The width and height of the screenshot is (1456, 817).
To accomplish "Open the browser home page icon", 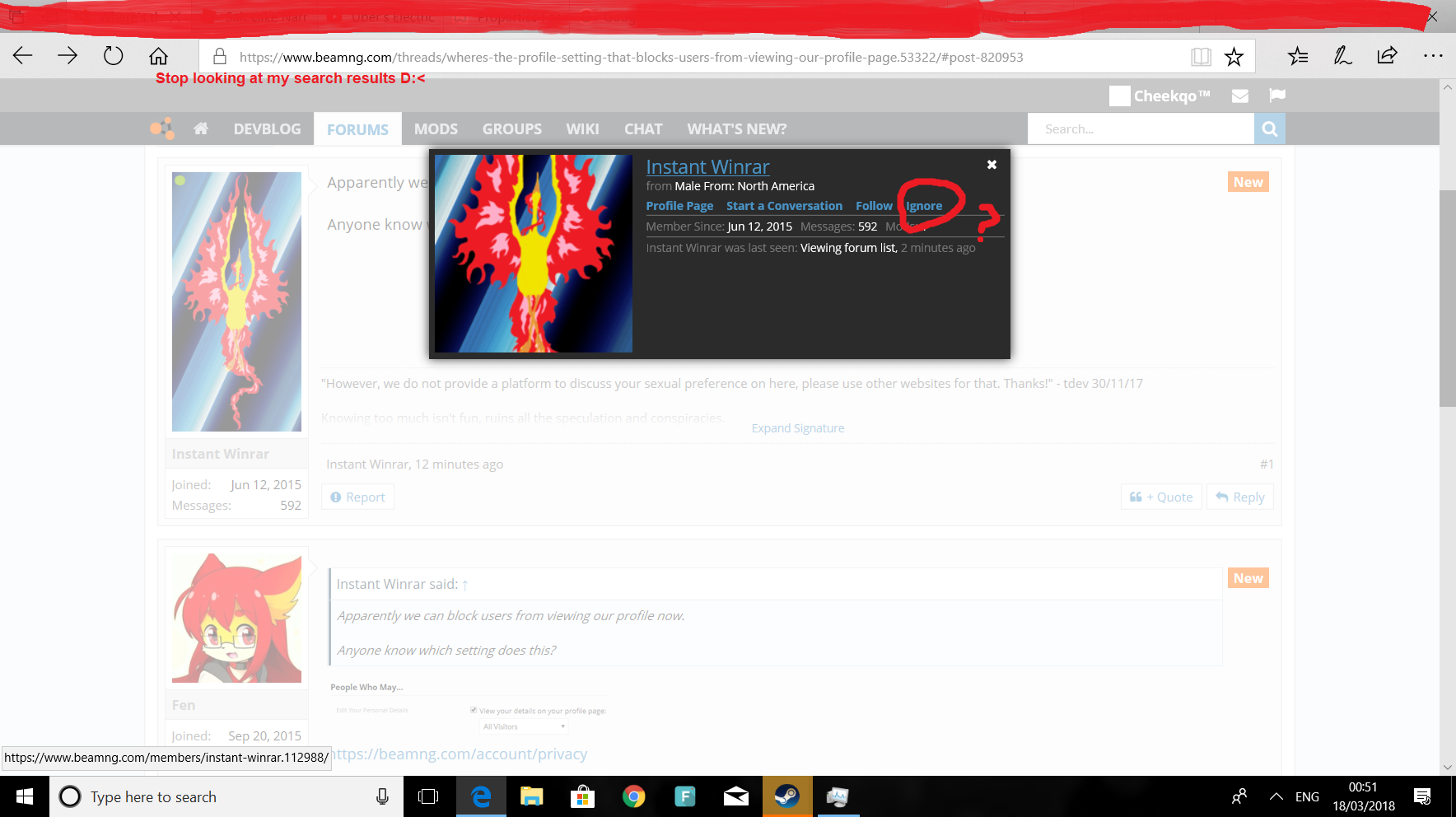I will pos(158,56).
